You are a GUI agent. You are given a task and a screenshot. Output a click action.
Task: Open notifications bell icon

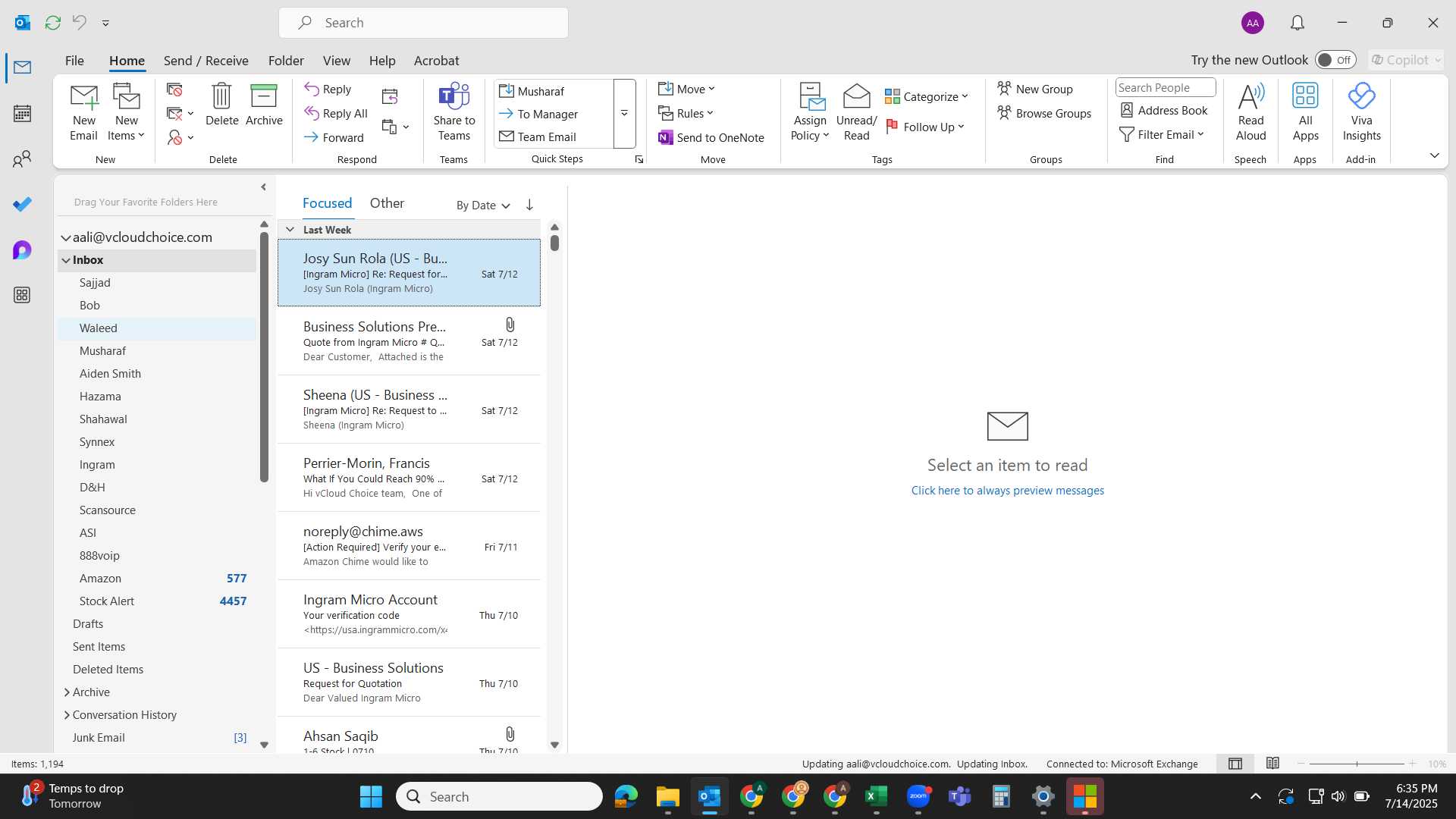coord(1298,23)
